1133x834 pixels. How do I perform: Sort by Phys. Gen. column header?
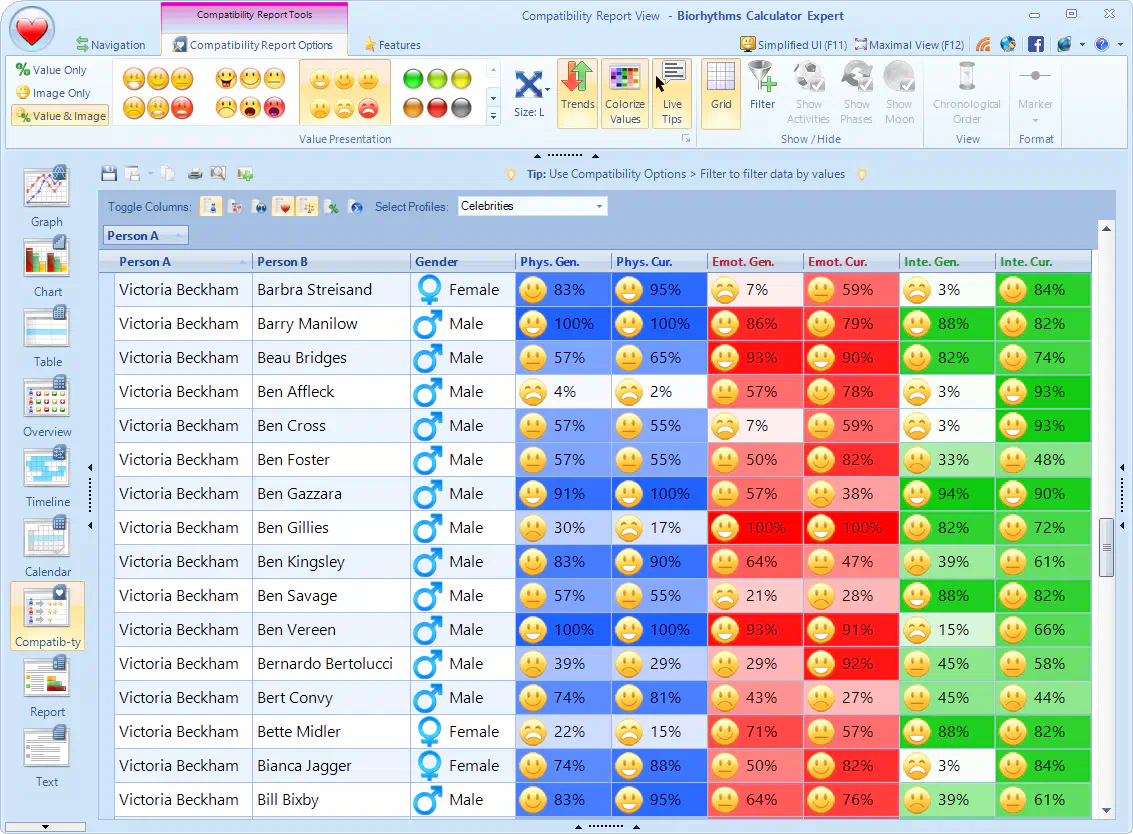click(563, 262)
